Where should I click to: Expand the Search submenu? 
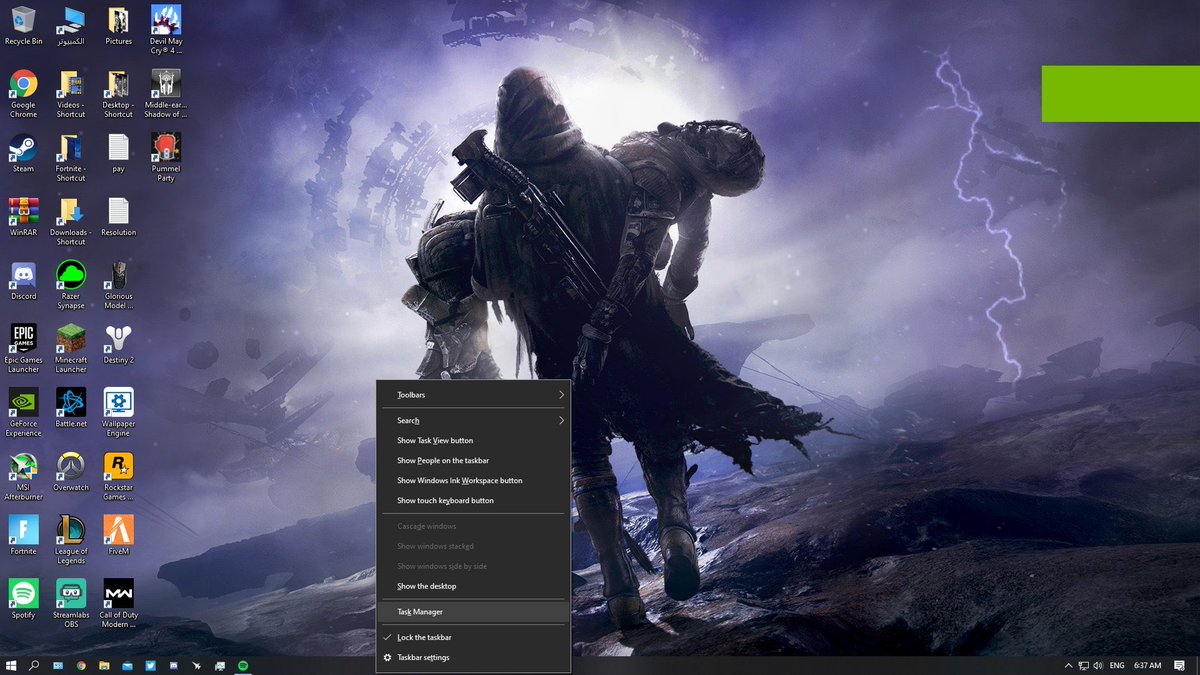click(x=473, y=421)
